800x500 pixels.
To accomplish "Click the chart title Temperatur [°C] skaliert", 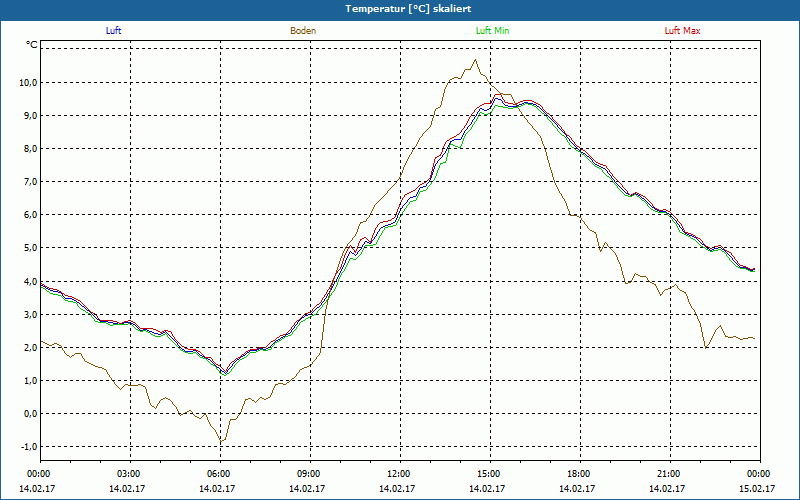I will [x=408, y=9].
